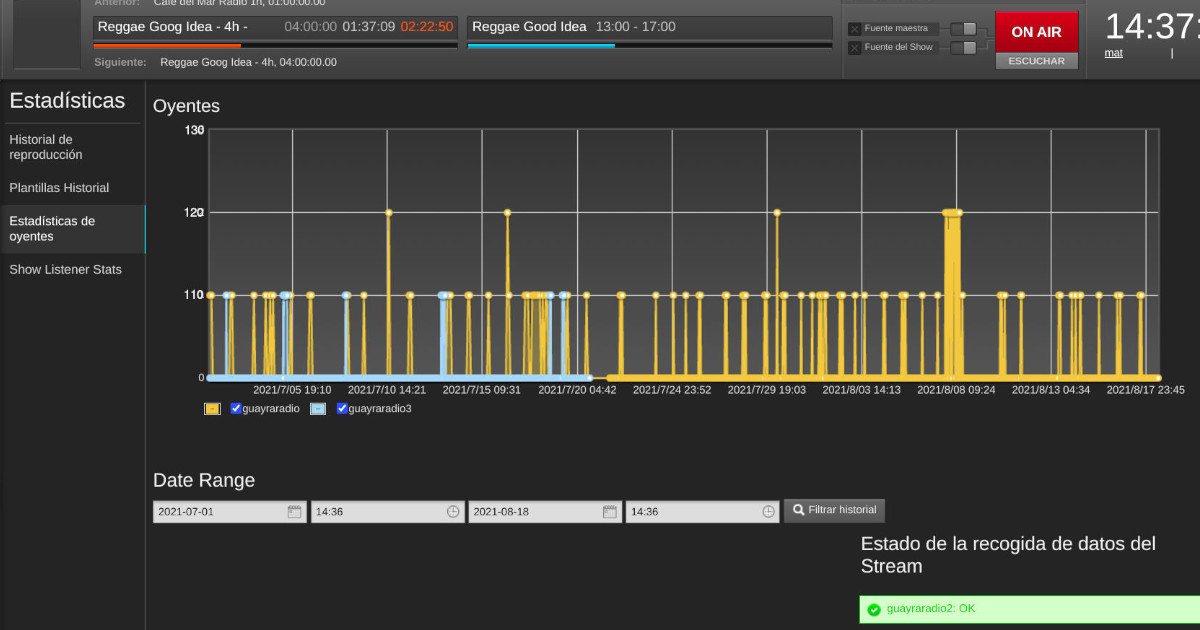Open the mat user link
The width and height of the screenshot is (1200, 630).
click(x=1113, y=53)
